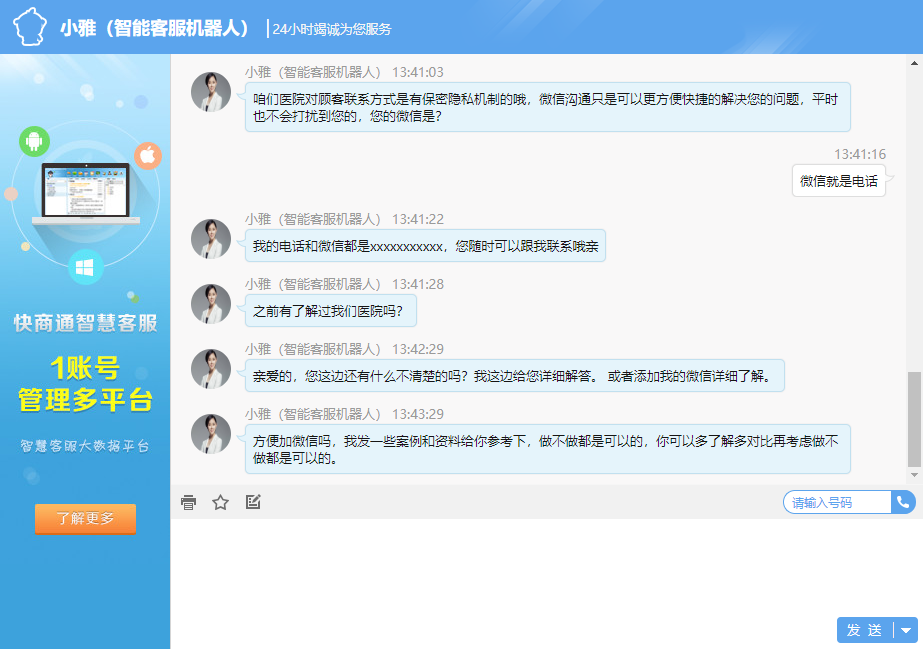The image size is (923, 649).
Task: Click the star rating icon
Action: tap(221, 502)
